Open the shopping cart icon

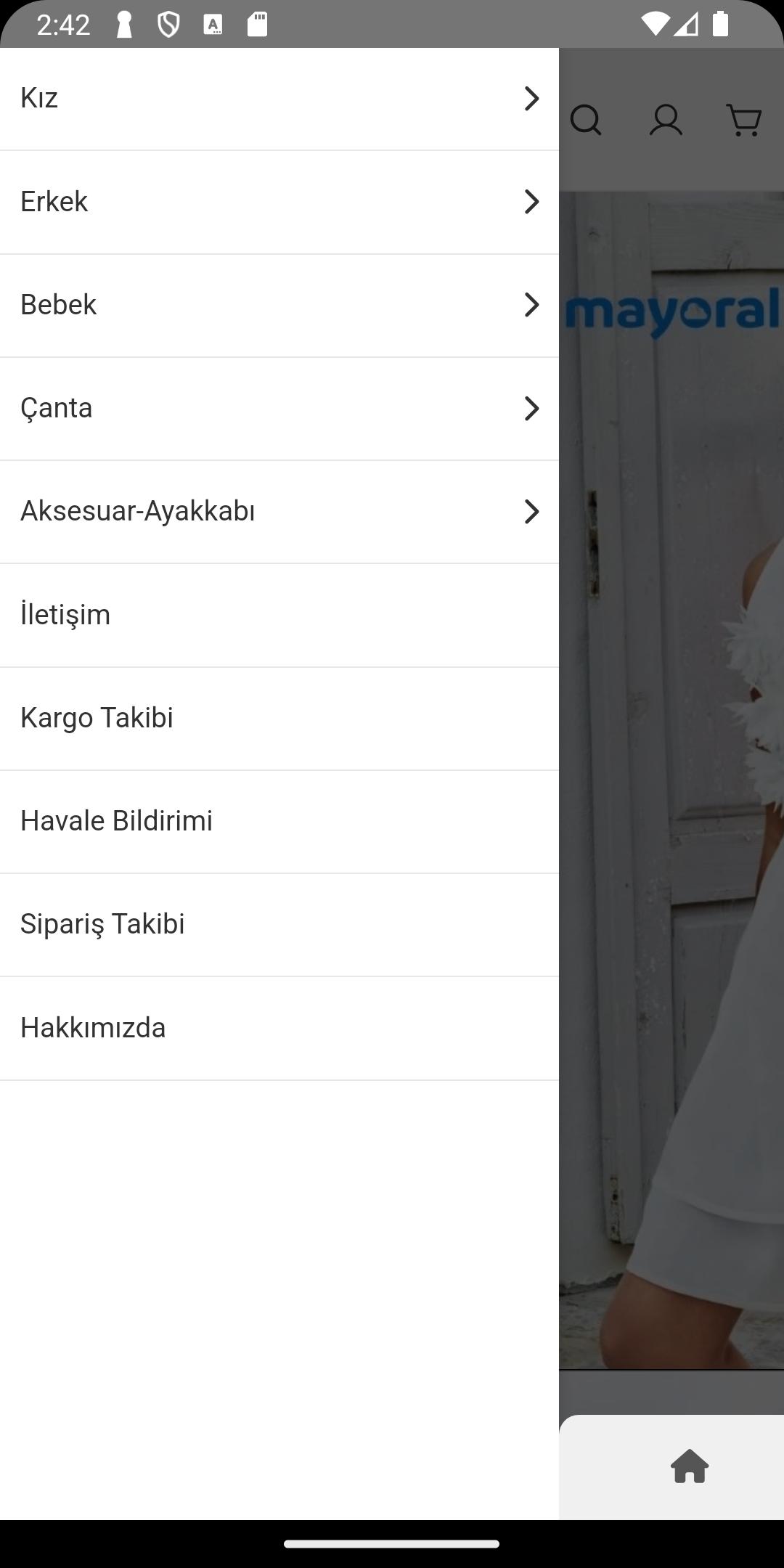[744, 121]
